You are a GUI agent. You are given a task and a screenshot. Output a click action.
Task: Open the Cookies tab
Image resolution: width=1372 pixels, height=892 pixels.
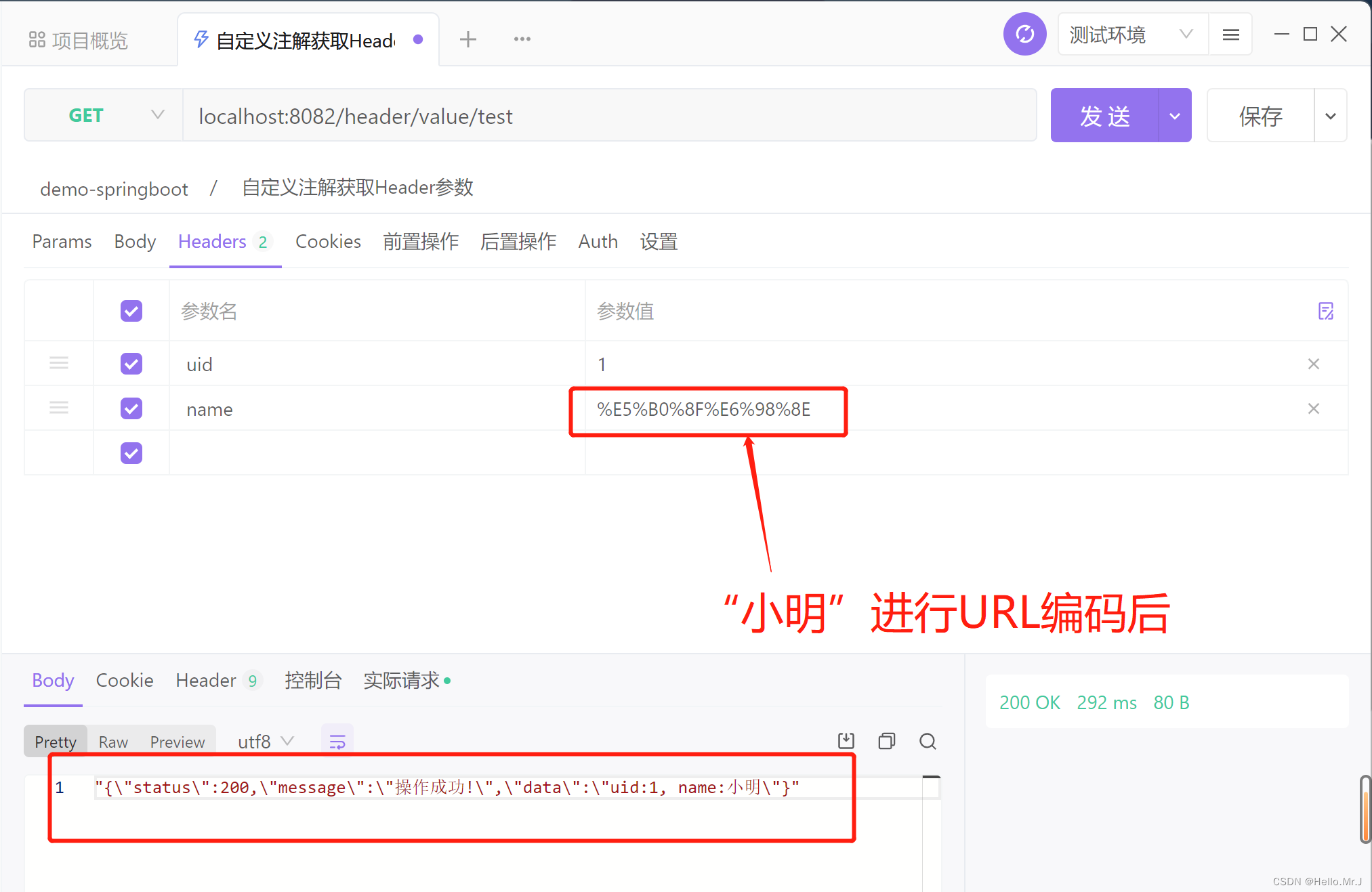tap(328, 242)
